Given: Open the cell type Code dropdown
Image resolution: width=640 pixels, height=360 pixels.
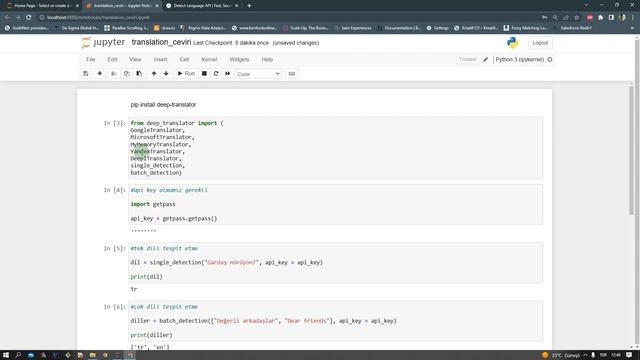Looking at the screenshot, I should tap(258, 74).
